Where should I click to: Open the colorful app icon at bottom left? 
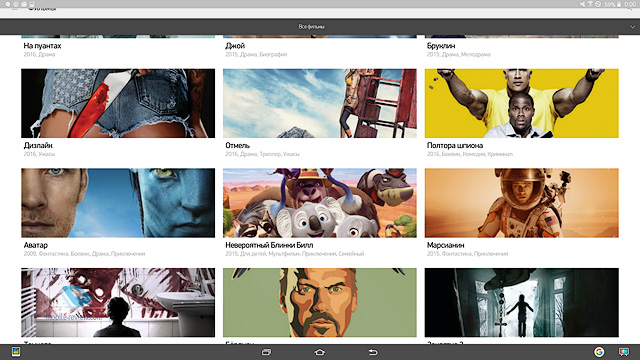click(16, 352)
